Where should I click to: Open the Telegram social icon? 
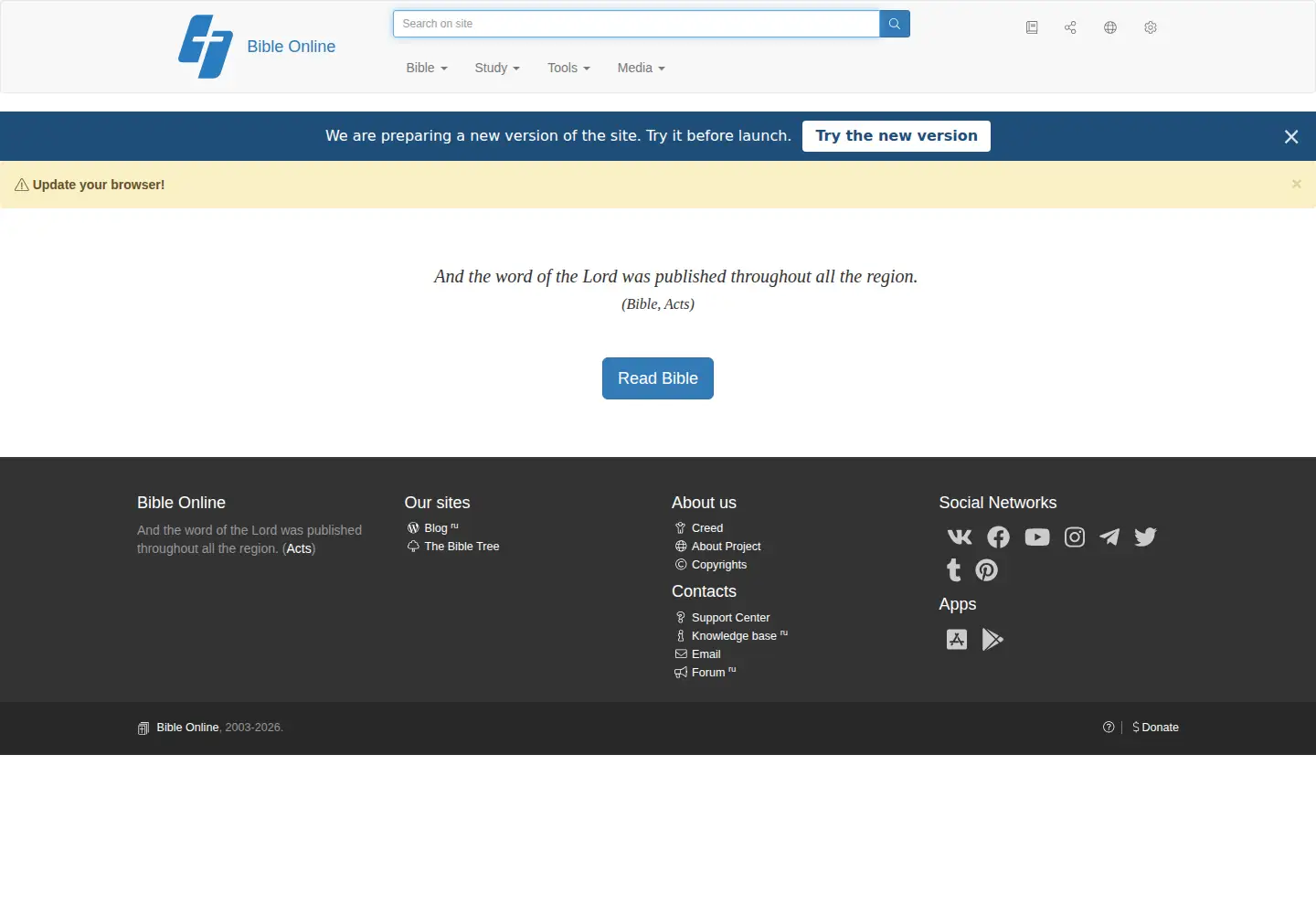pos(1109,537)
